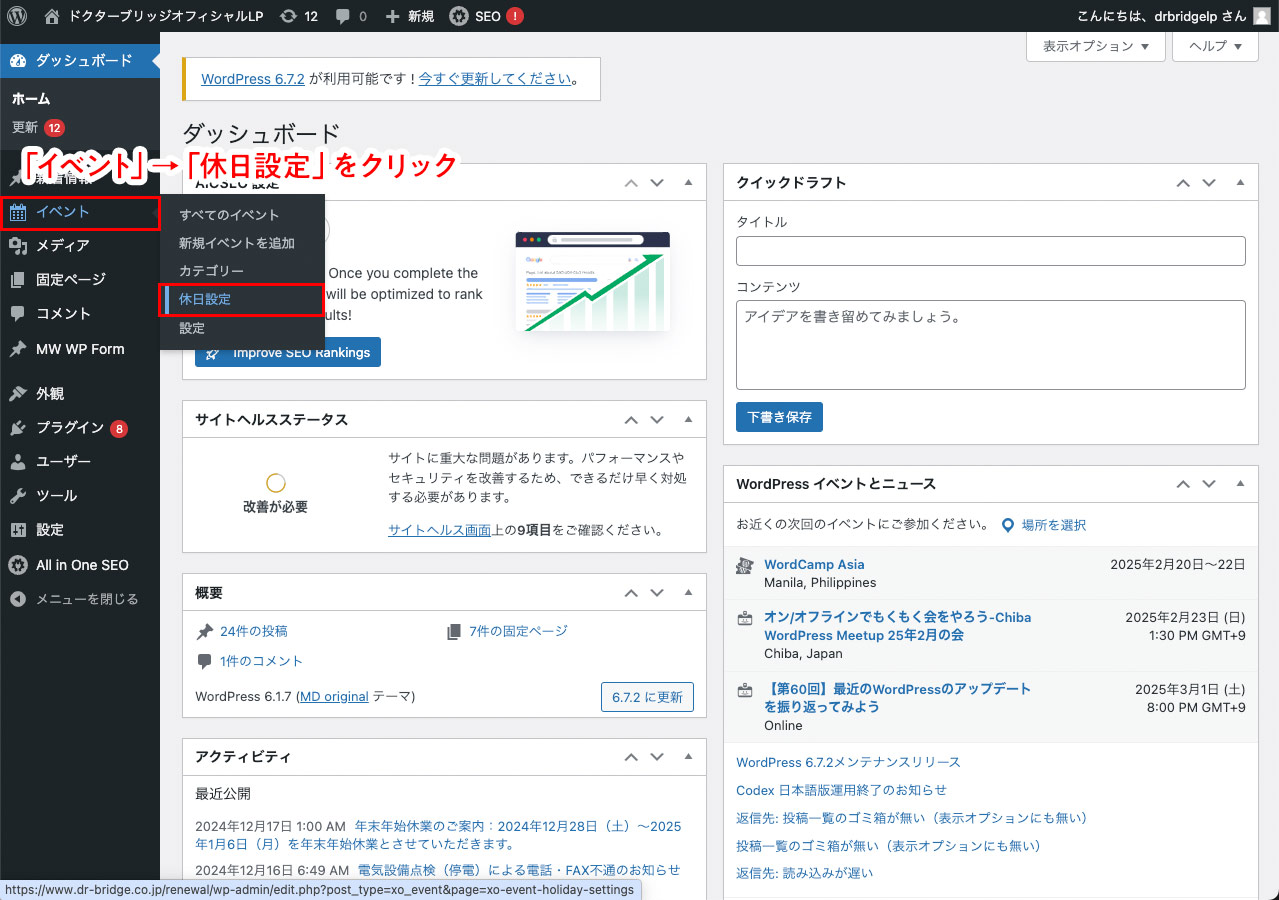Move AIOSEO panel up arrow
The height and width of the screenshot is (900, 1279).
point(631,183)
